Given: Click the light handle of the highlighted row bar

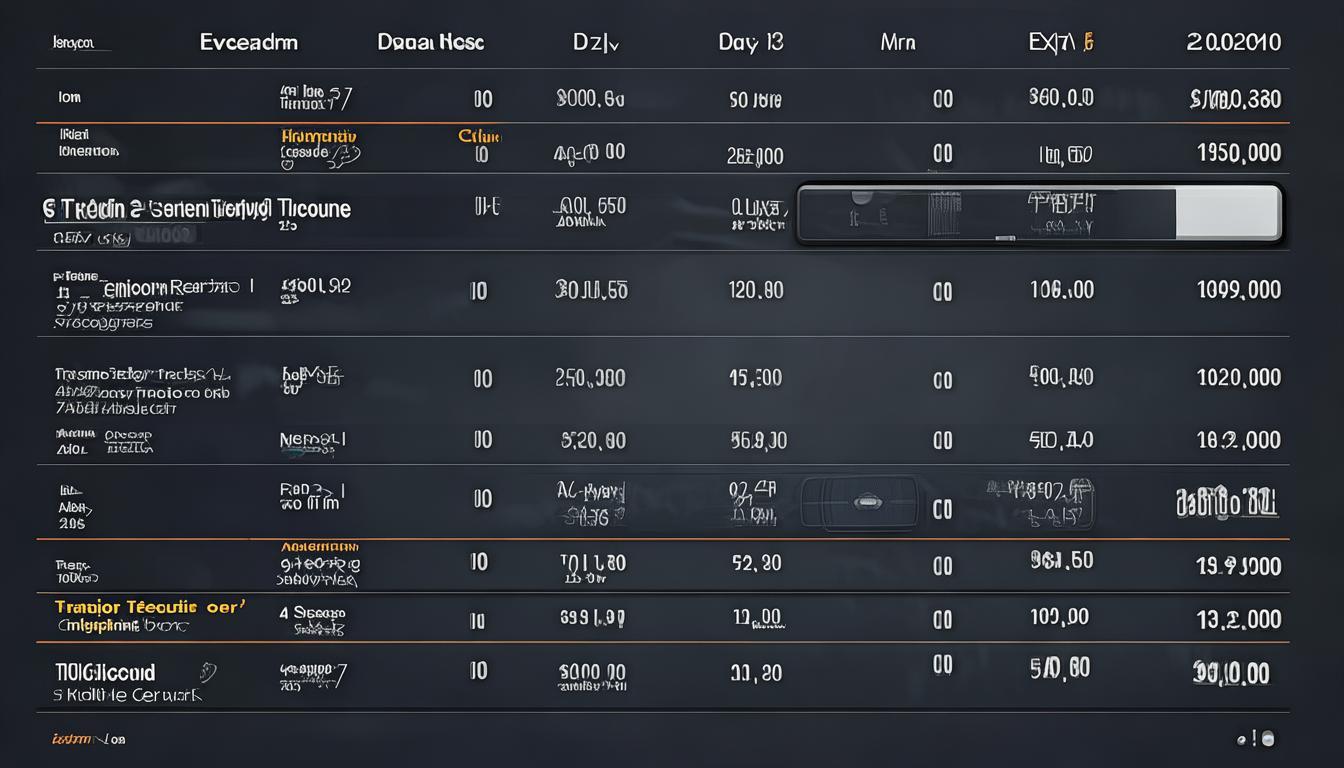Looking at the screenshot, I should [1227, 213].
